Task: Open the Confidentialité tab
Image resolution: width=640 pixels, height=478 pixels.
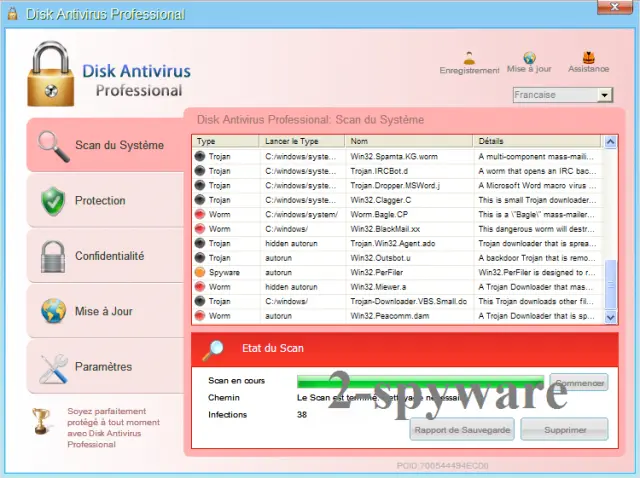Action: point(105,256)
